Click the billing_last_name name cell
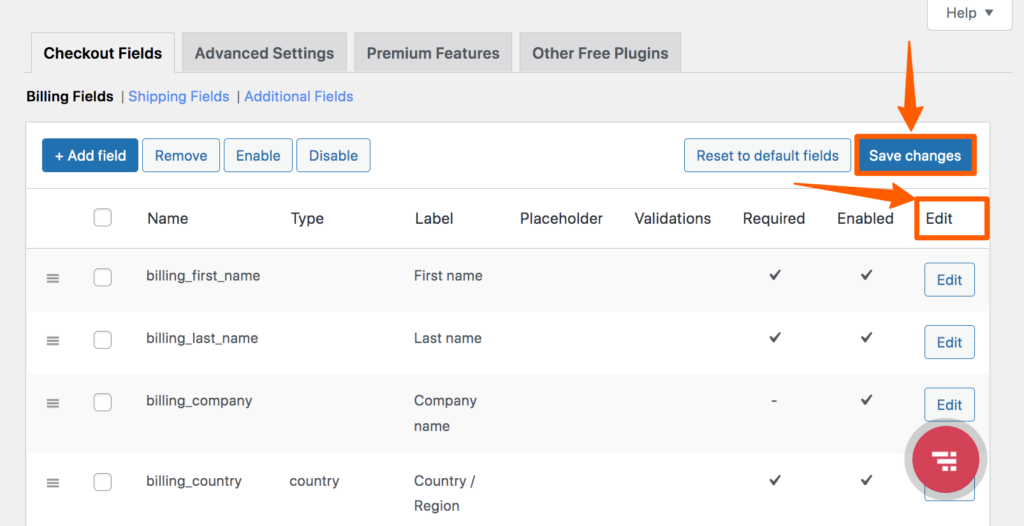Screen dimensions: 1024x526 [202, 338]
